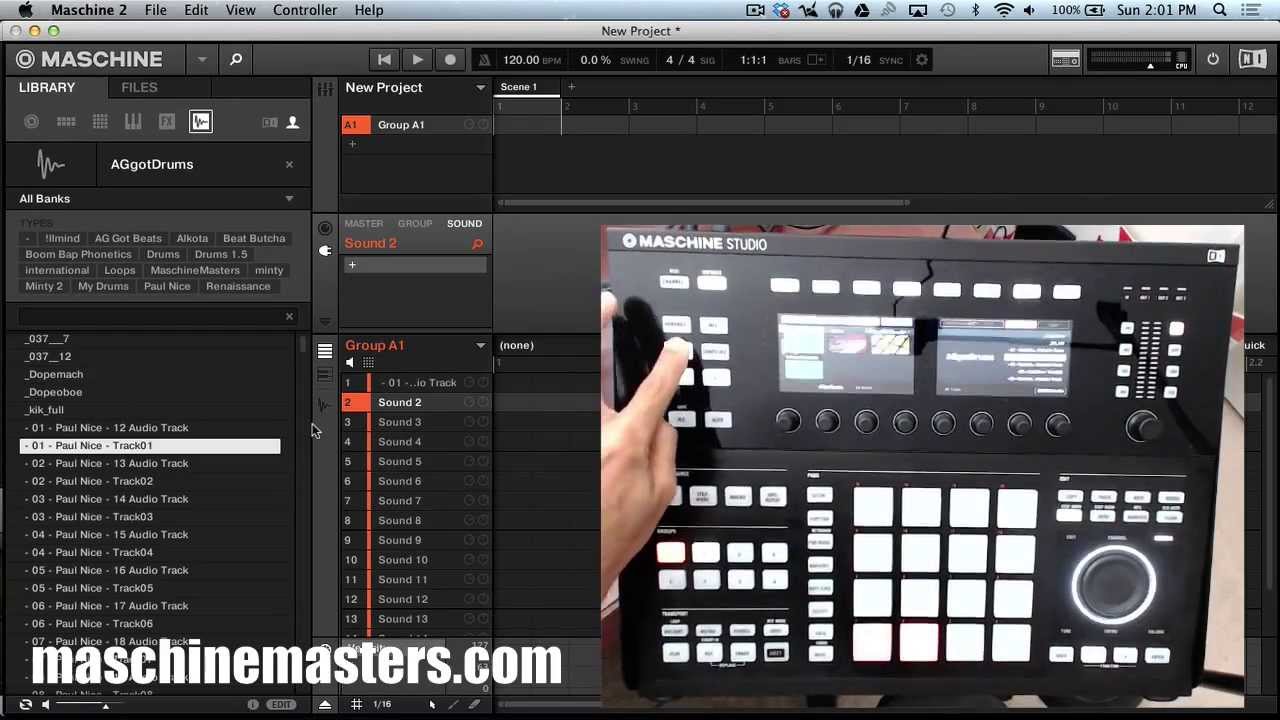Toggle the metronome
The width and height of the screenshot is (1280, 720).
484,60
